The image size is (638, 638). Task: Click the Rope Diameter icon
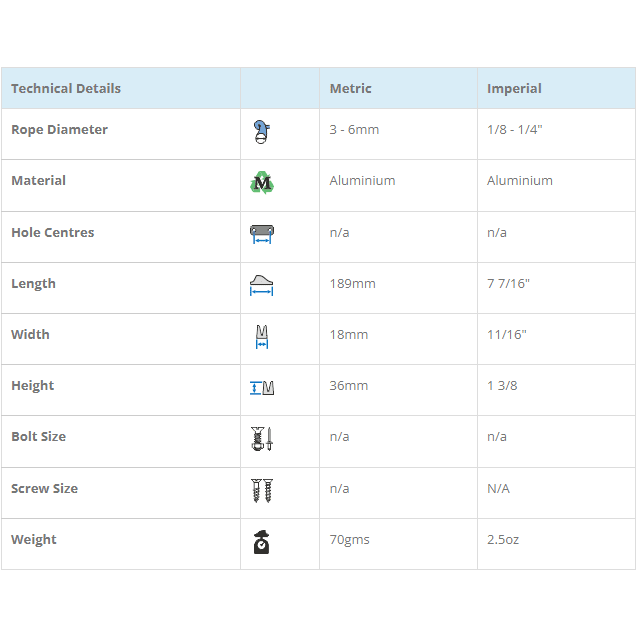click(262, 131)
